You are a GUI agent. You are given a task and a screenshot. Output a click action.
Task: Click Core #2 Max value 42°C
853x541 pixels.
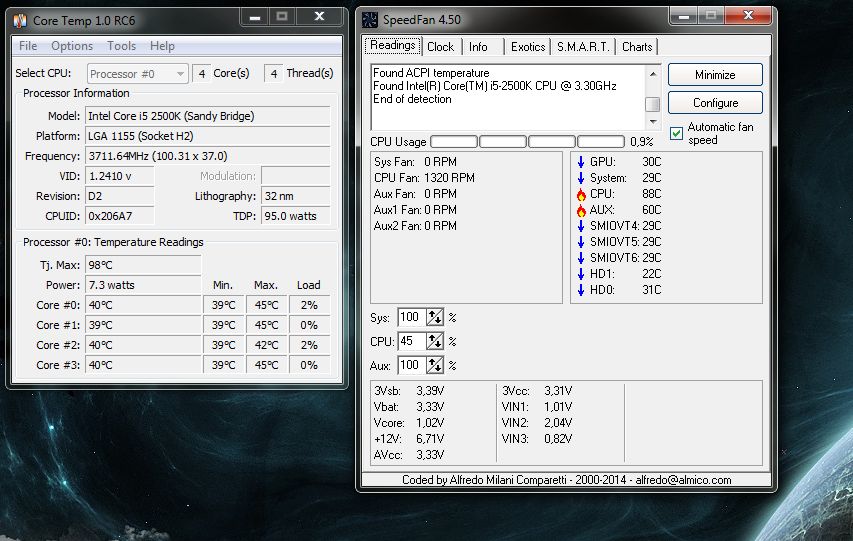[267, 345]
